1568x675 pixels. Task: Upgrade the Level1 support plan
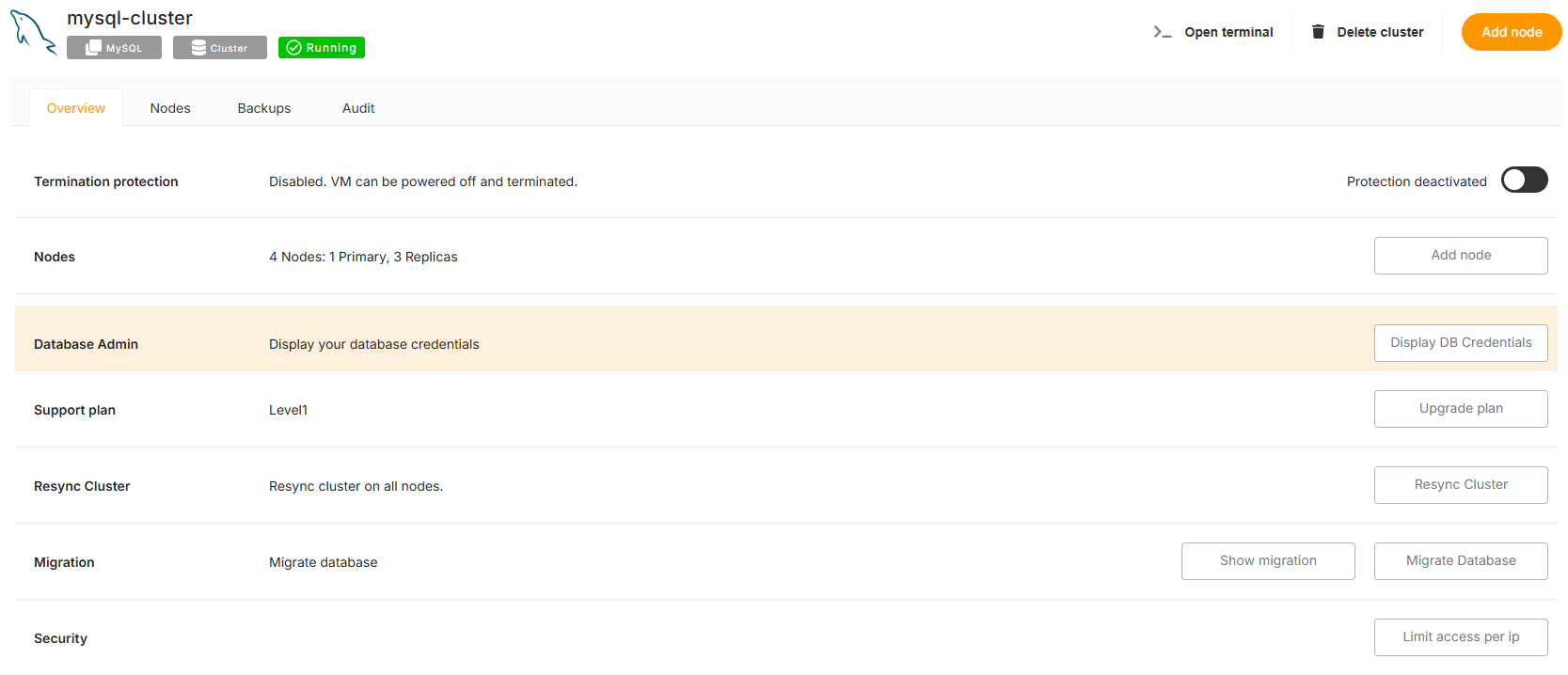coord(1460,409)
